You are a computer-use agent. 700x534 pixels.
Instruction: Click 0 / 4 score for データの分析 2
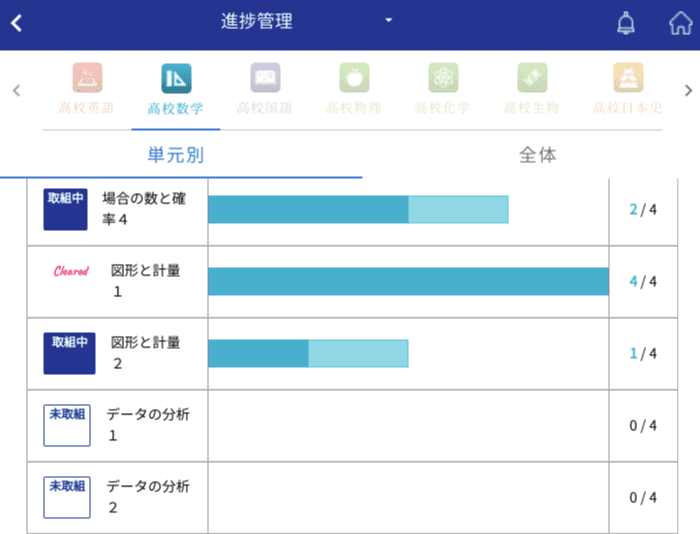click(643, 497)
